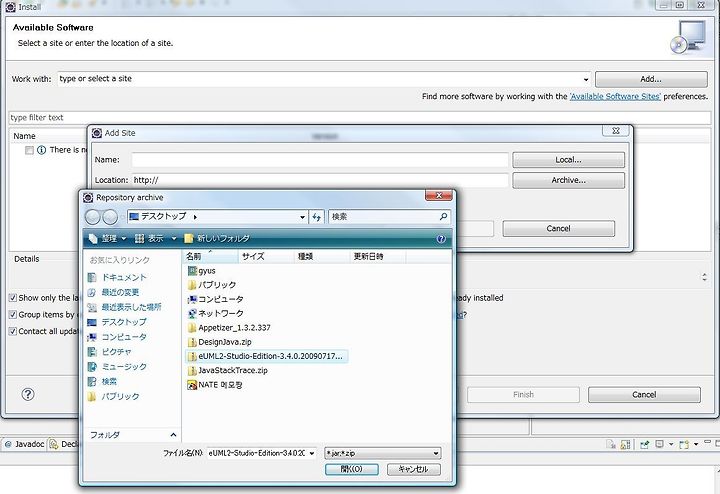Open デスクトップ in favorite links

[117, 322]
